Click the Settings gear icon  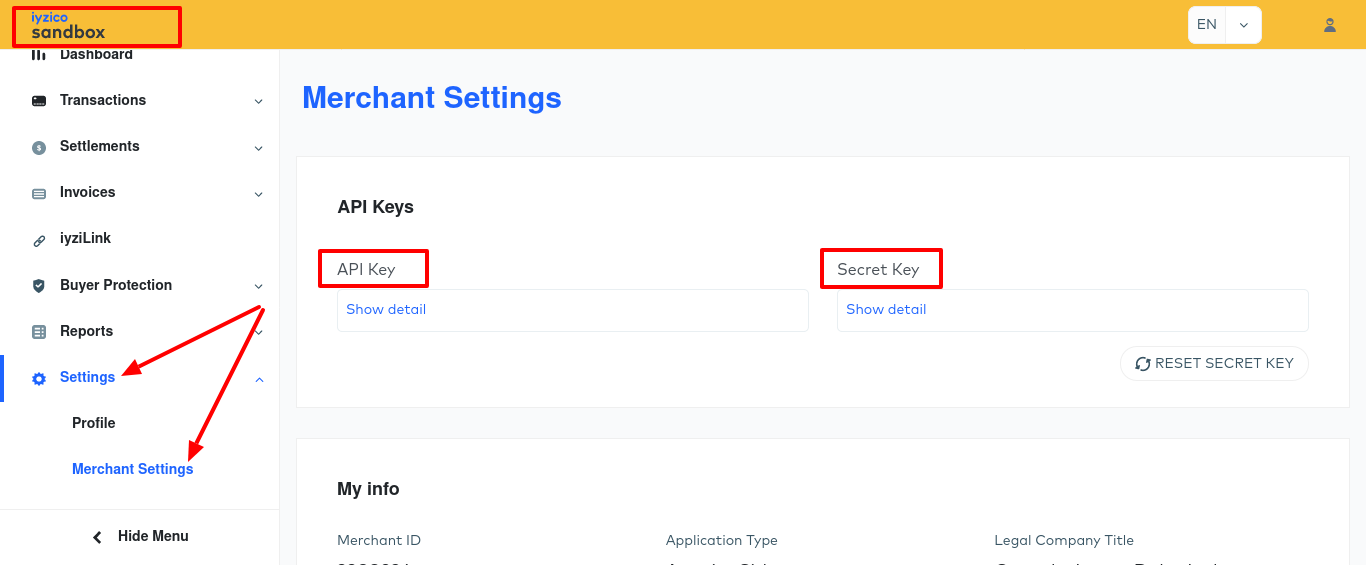click(39, 379)
